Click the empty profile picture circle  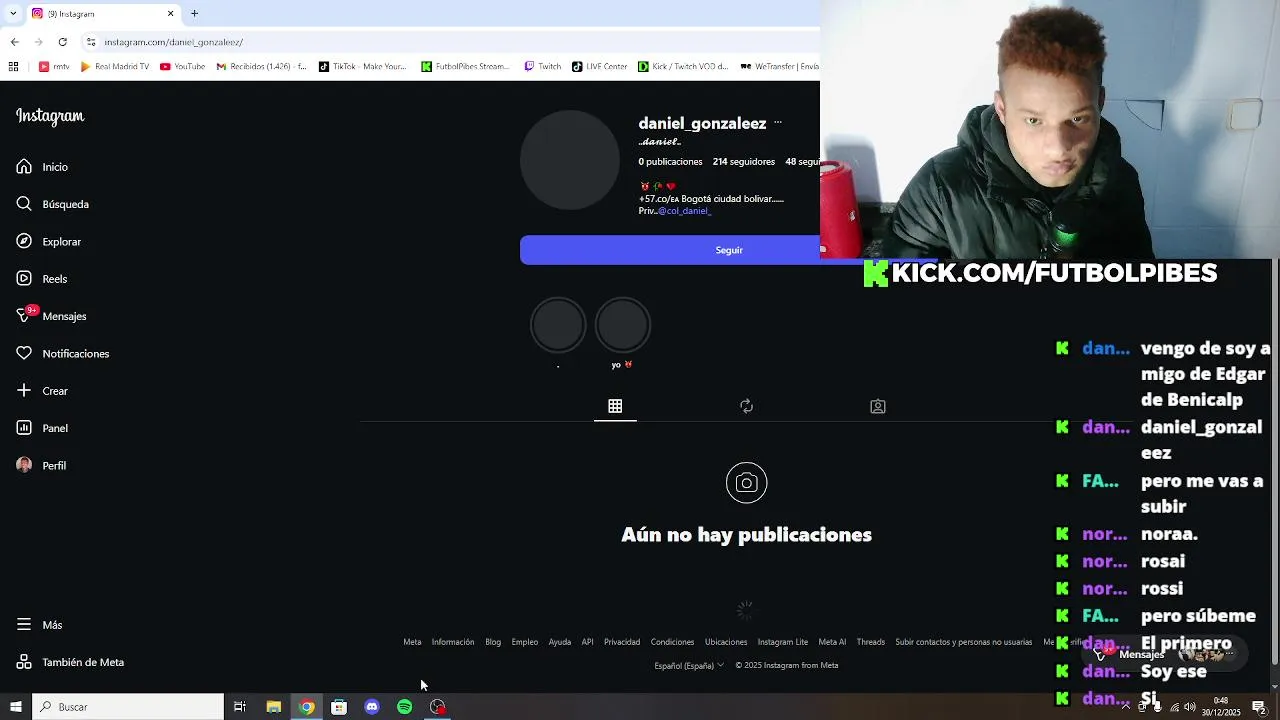(570, 160)
